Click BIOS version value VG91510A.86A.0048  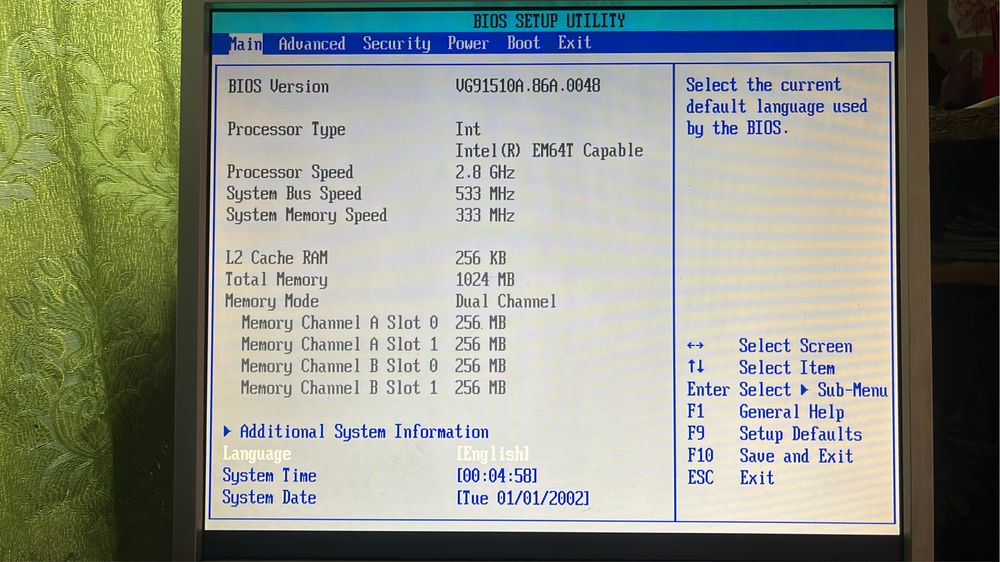click(528, 85)
